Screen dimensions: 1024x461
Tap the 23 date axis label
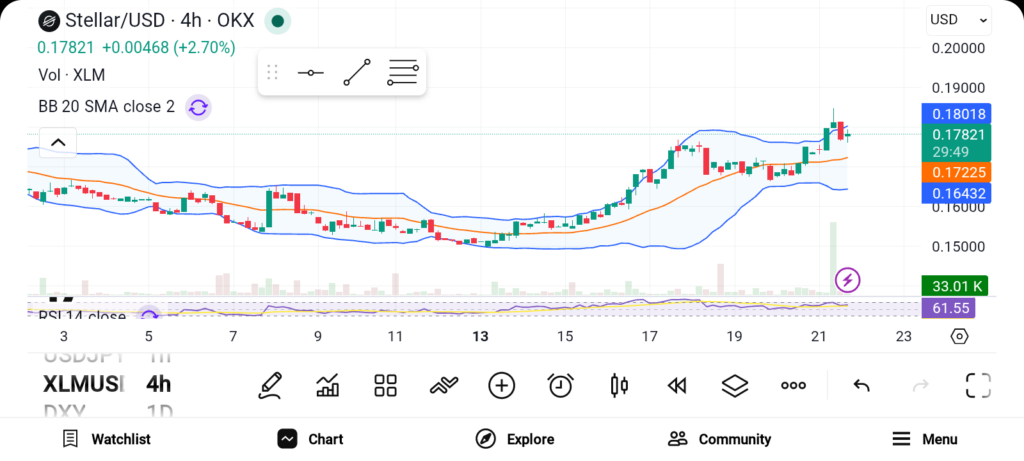903,337
